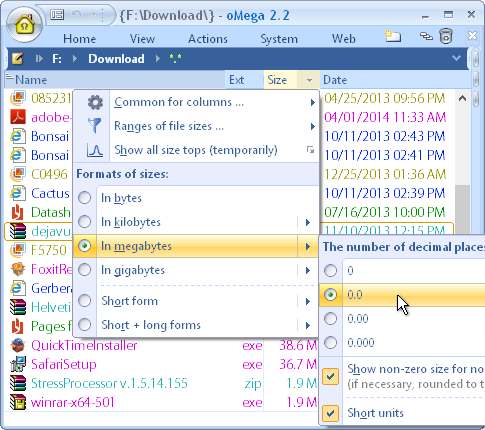
Task: Sort by the Date column header
Action: tap(395, 80)
